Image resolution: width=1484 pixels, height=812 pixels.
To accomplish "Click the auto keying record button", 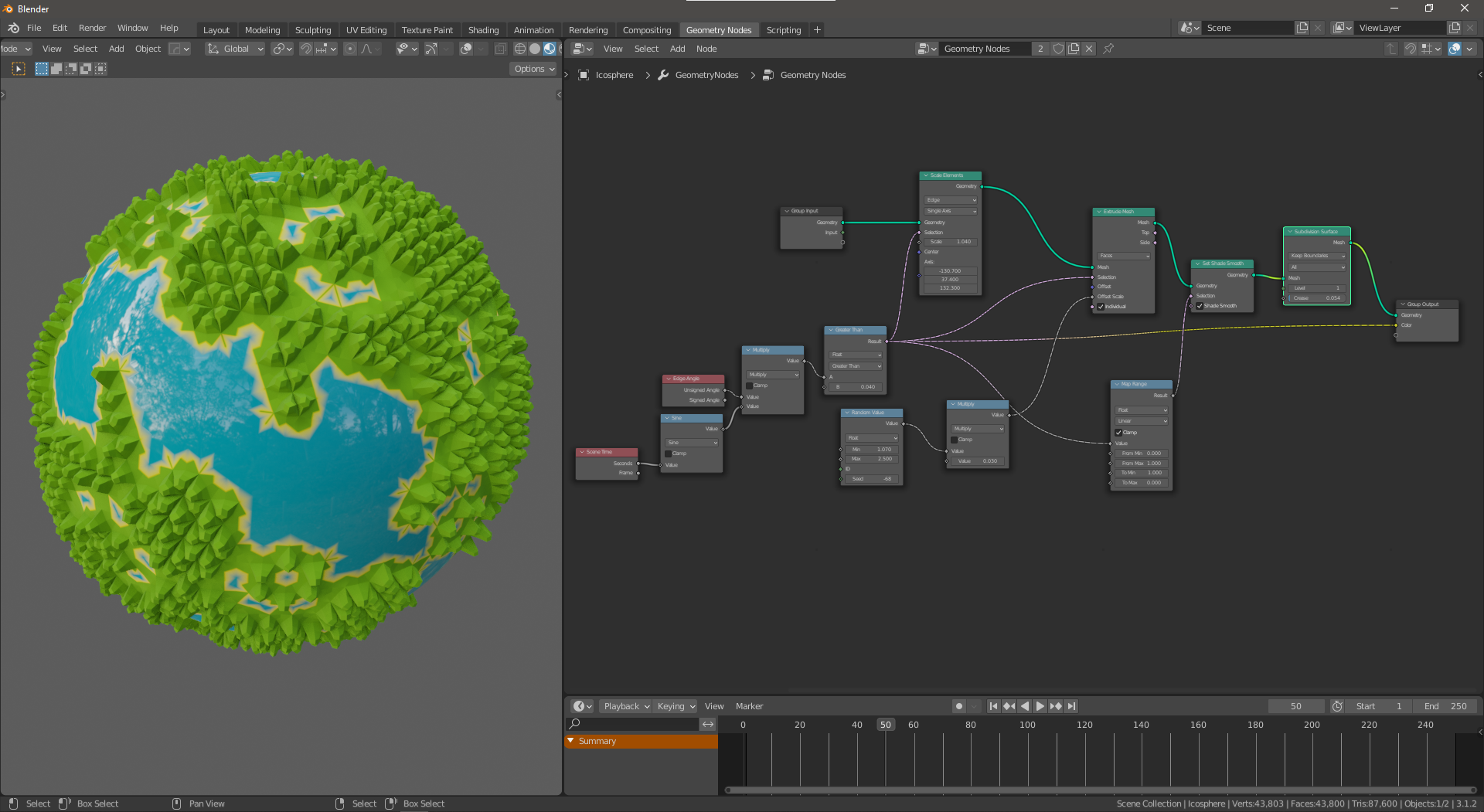I will pyautogui.click(x=959, y=706).
